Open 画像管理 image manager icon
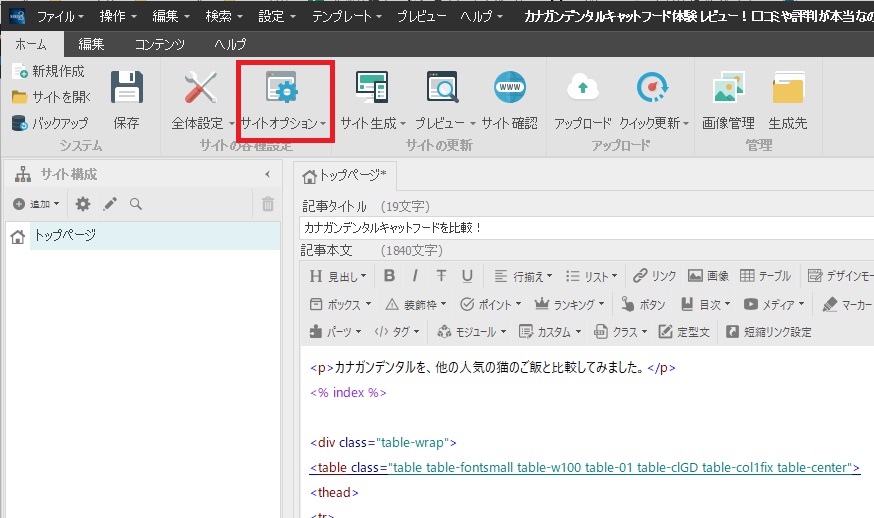 pyautogui.click(x=729, y=87)
